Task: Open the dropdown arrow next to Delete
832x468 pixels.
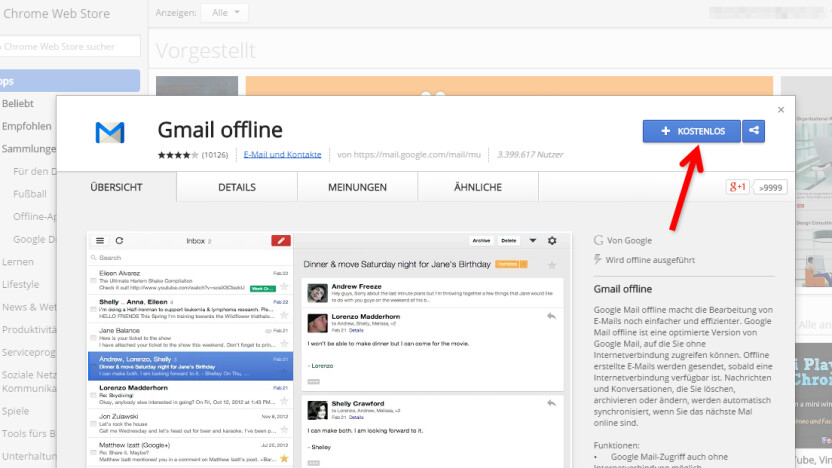Action: [533, 240]
